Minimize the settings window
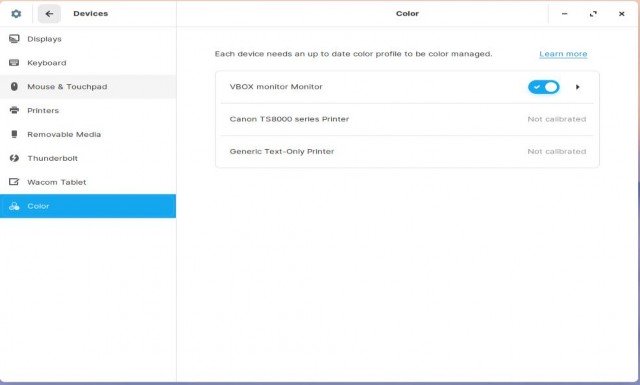 [x=564, y=14]
